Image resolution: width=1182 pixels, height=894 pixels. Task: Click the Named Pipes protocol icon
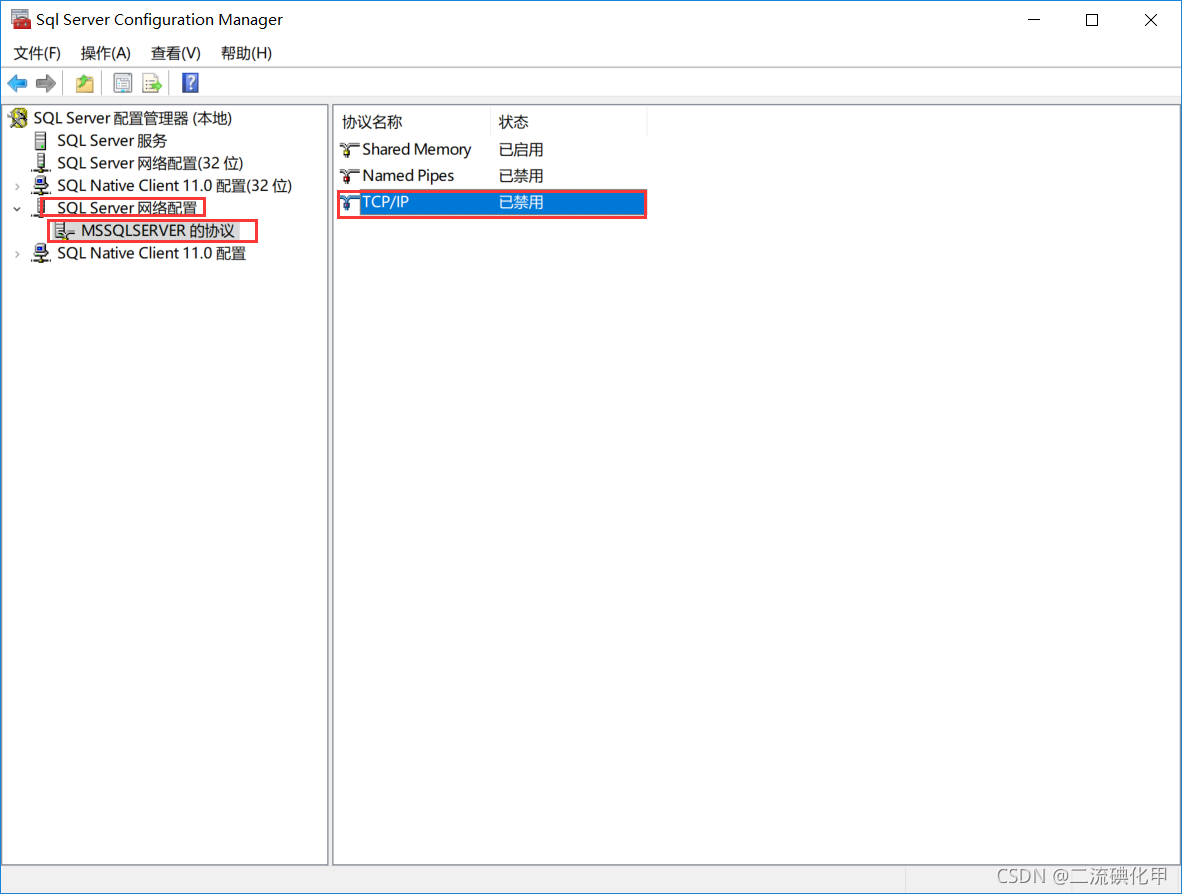(349, 176)
